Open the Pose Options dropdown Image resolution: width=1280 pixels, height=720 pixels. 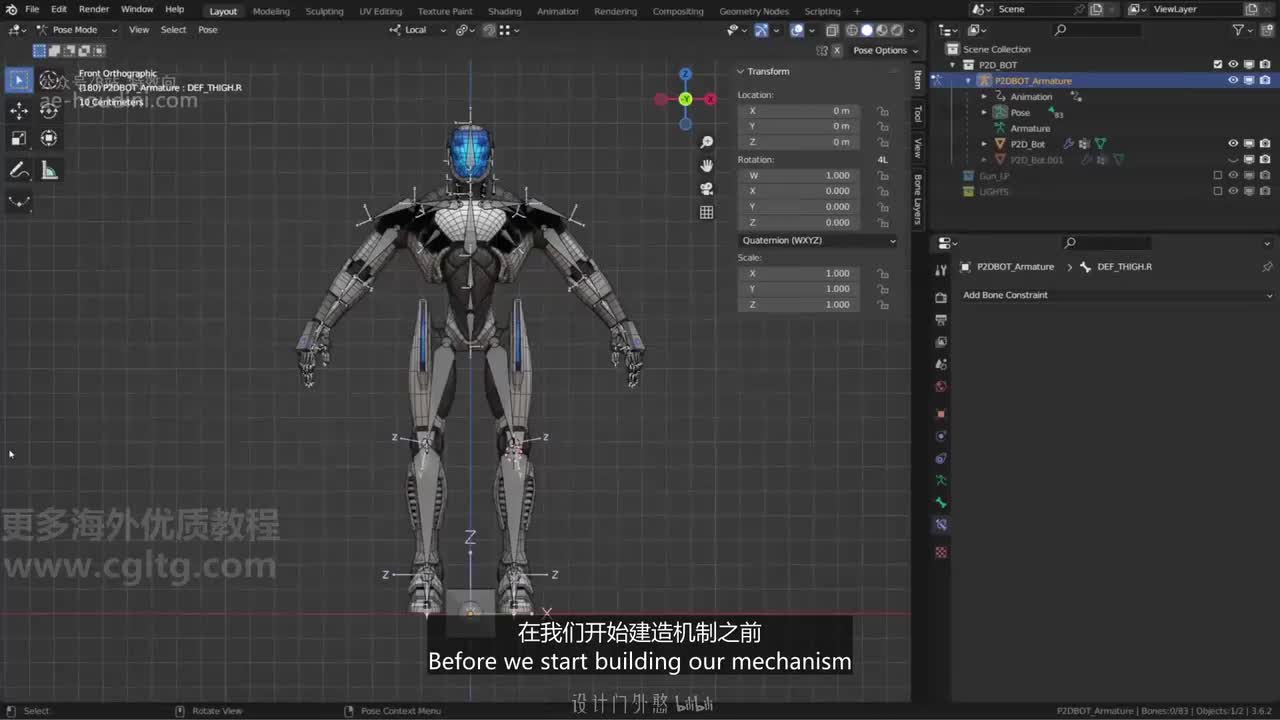click(885, 50)
